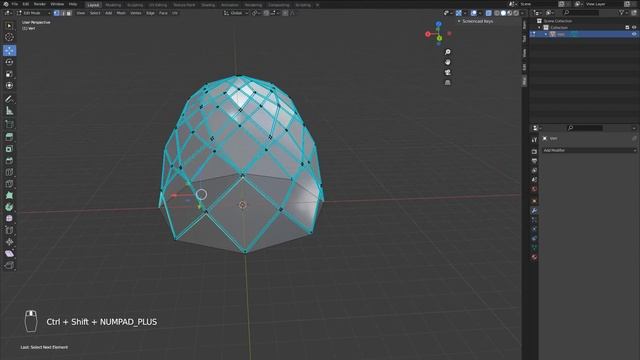The width and height of the screenshot is (640, 360).
Task: Open the pivot point dropdown
Action: pos(256,13)
